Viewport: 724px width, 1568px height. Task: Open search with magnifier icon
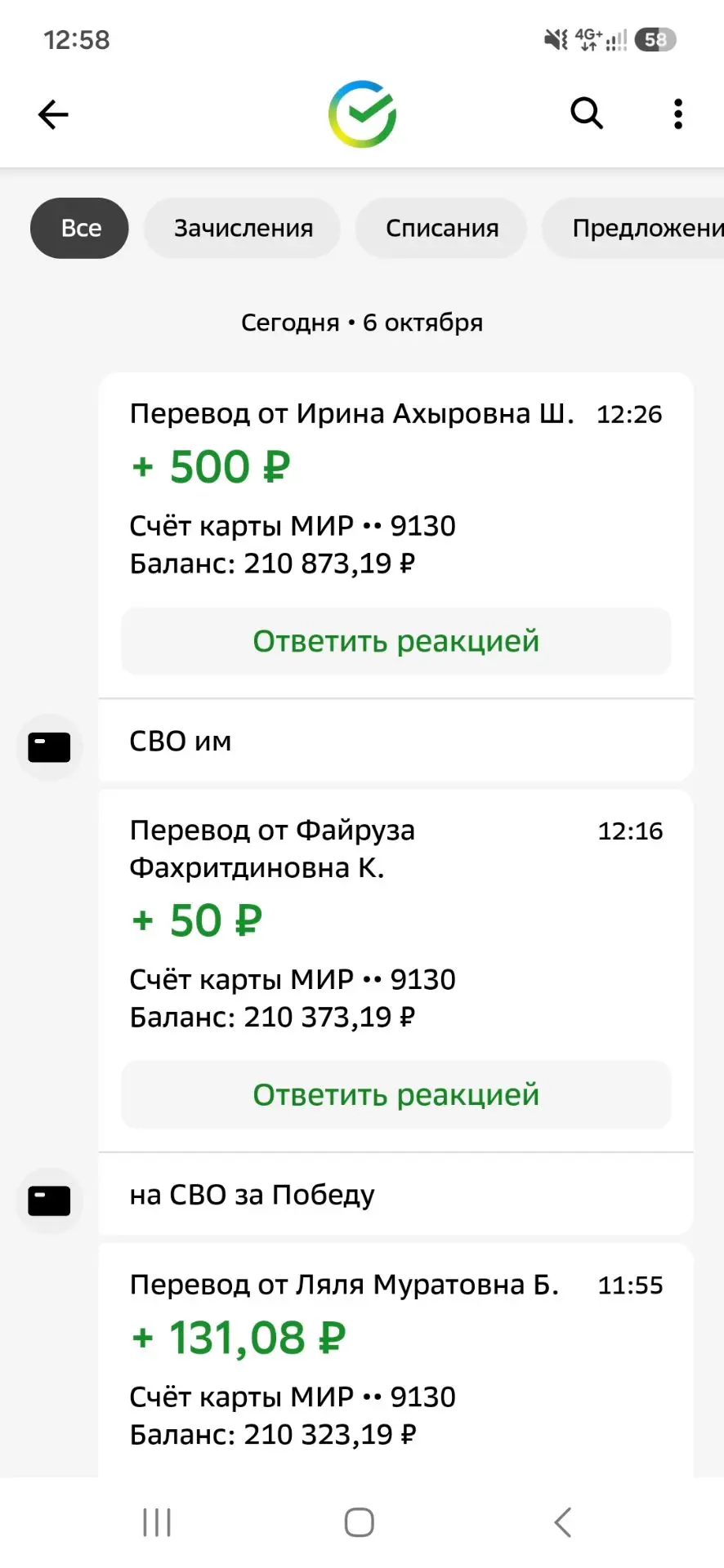coord(586,114)
